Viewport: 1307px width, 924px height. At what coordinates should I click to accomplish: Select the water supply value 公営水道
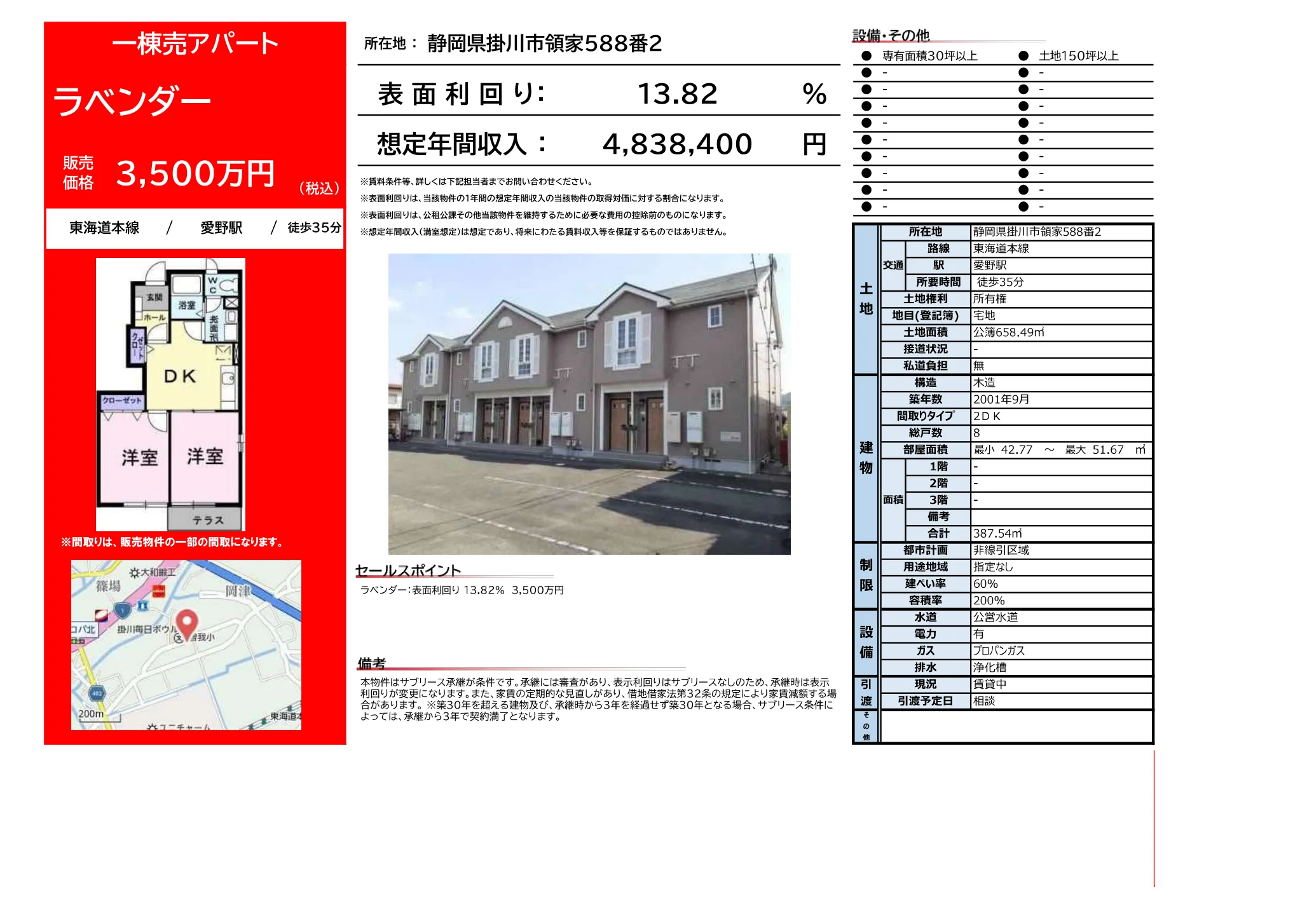click(x=996, y=617)
